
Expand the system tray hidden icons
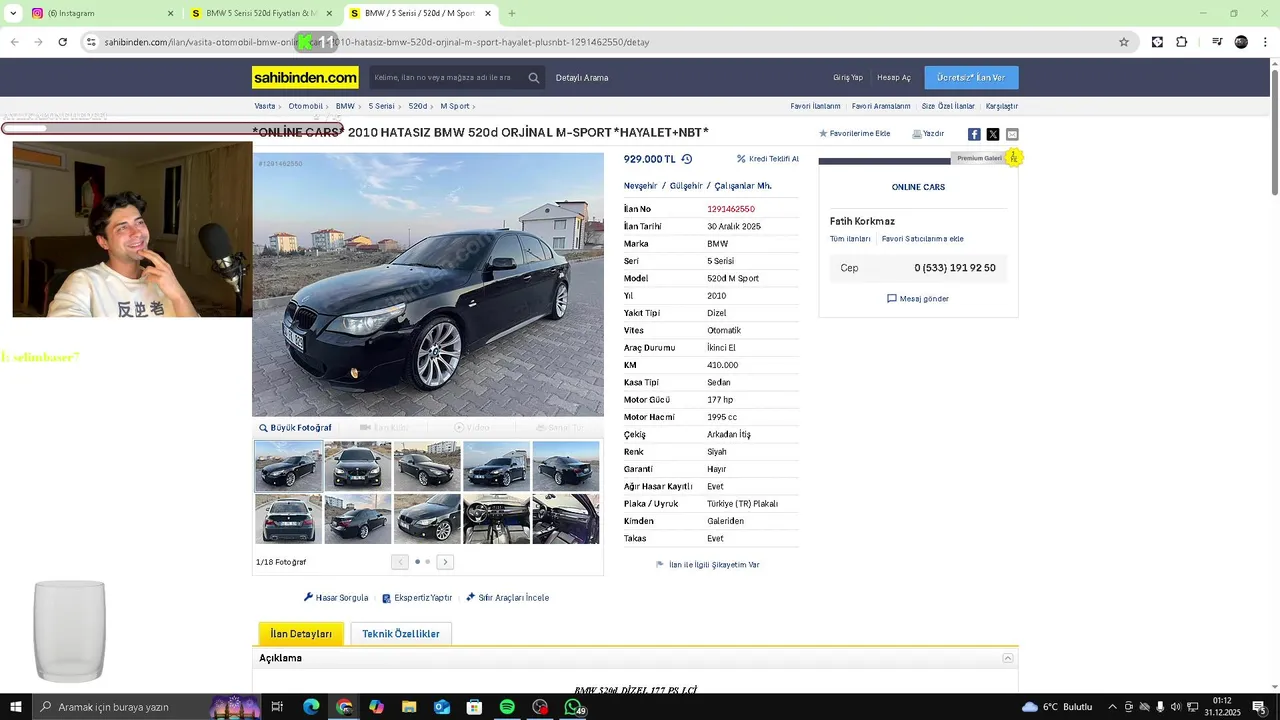click(x=1112, y=707)
